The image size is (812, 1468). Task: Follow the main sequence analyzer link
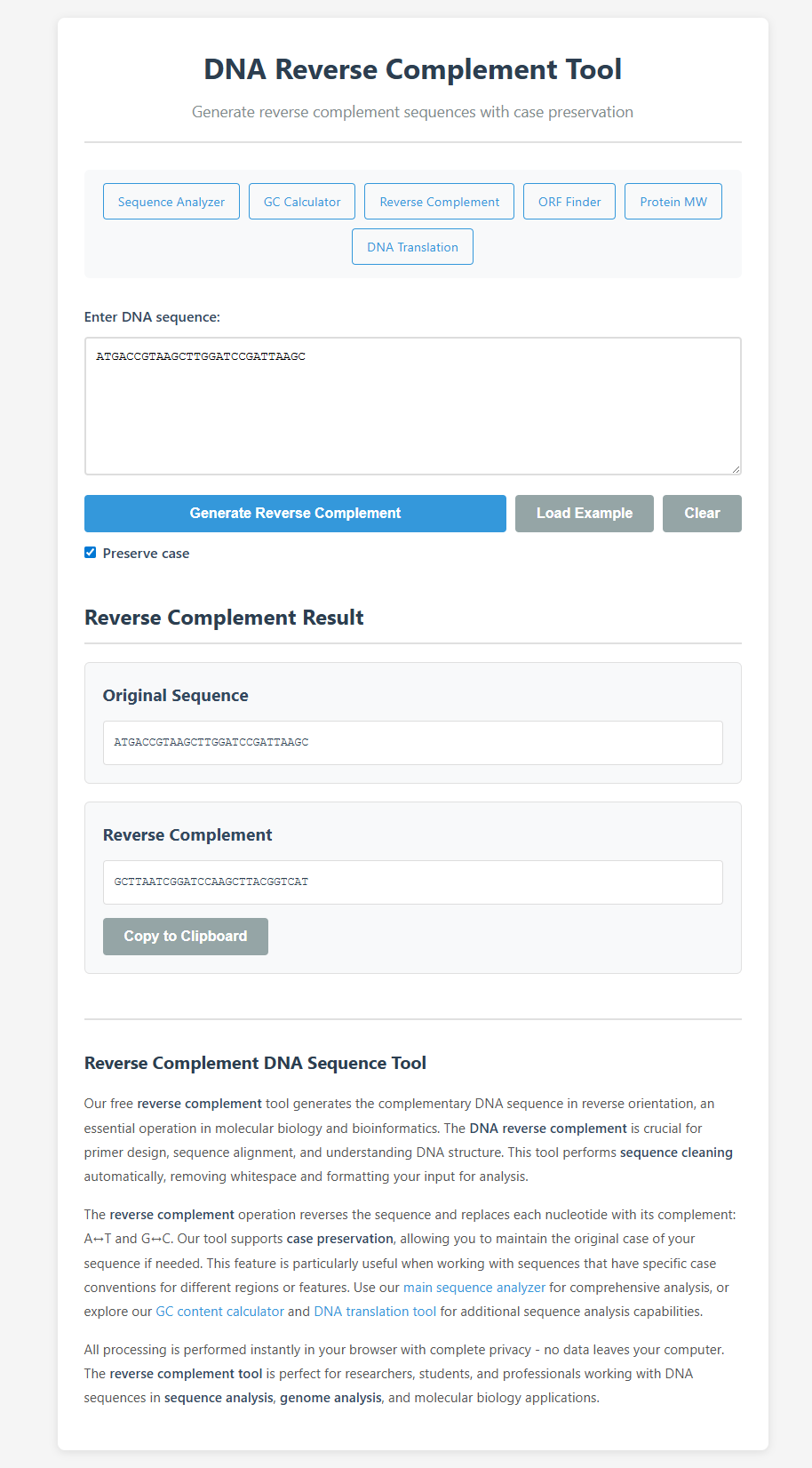[474, 1288]
